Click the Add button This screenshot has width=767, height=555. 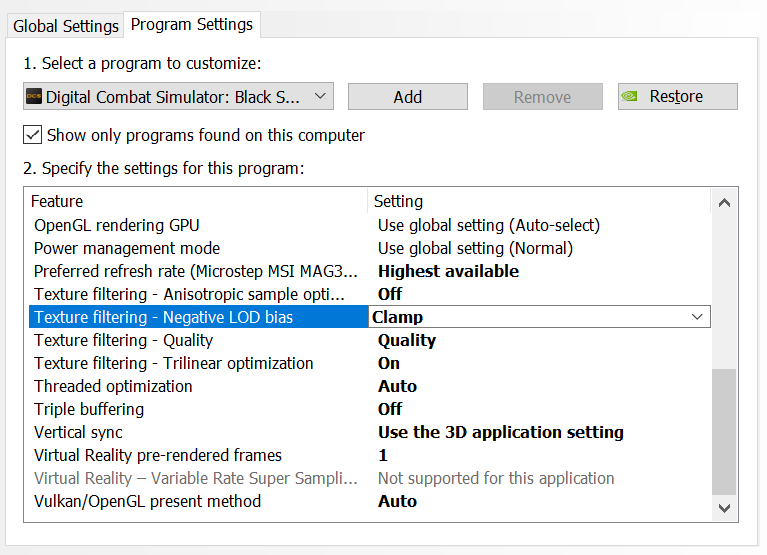click(x=407, y=96)
